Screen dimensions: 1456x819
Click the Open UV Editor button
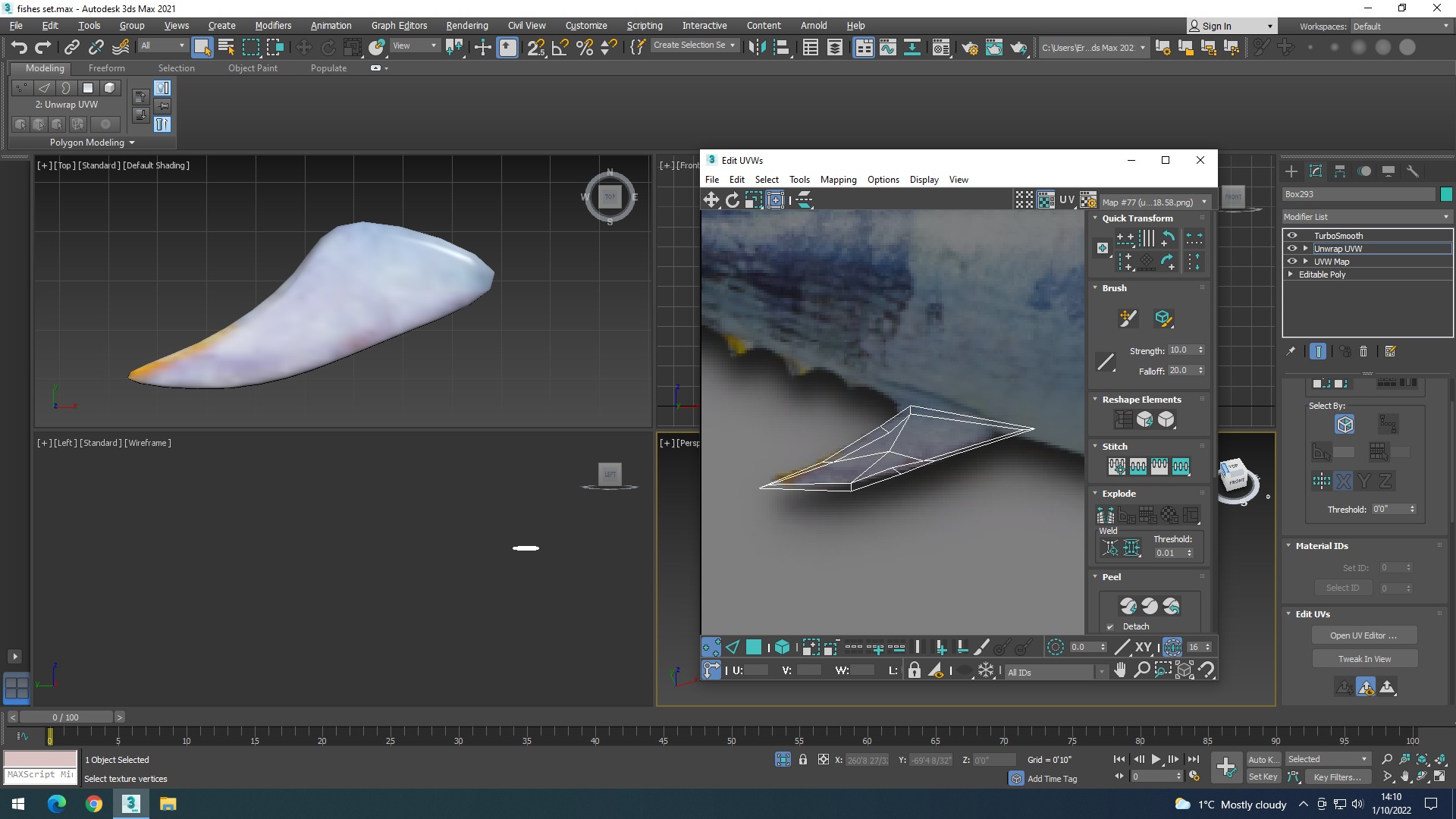pos(1363,635)
